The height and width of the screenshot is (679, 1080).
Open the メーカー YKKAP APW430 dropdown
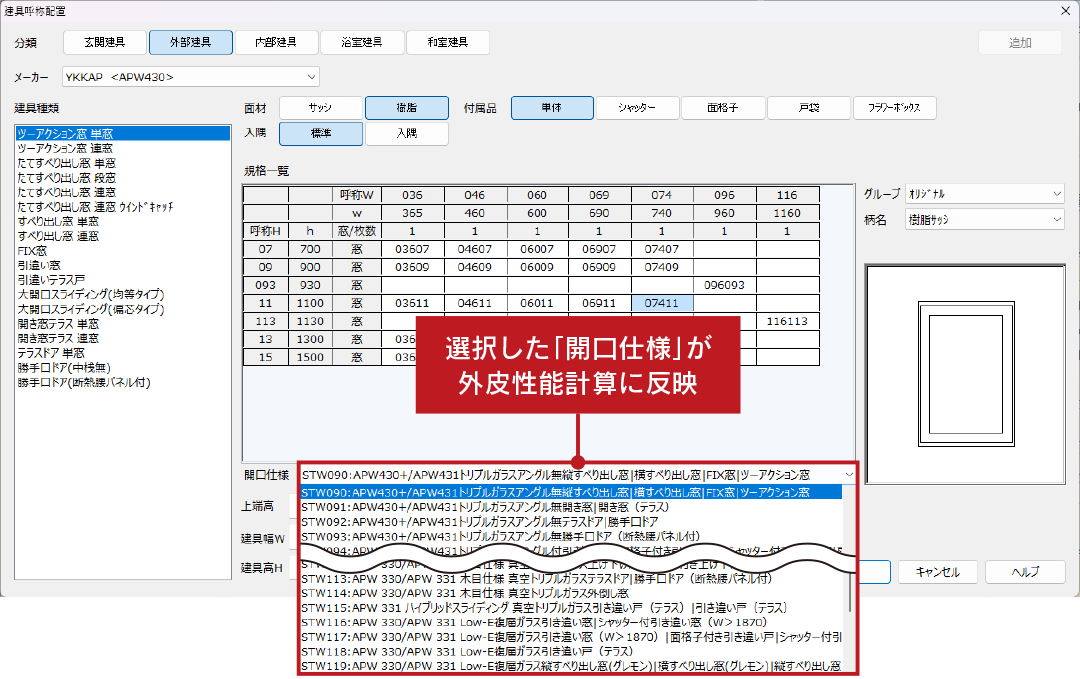191,76
